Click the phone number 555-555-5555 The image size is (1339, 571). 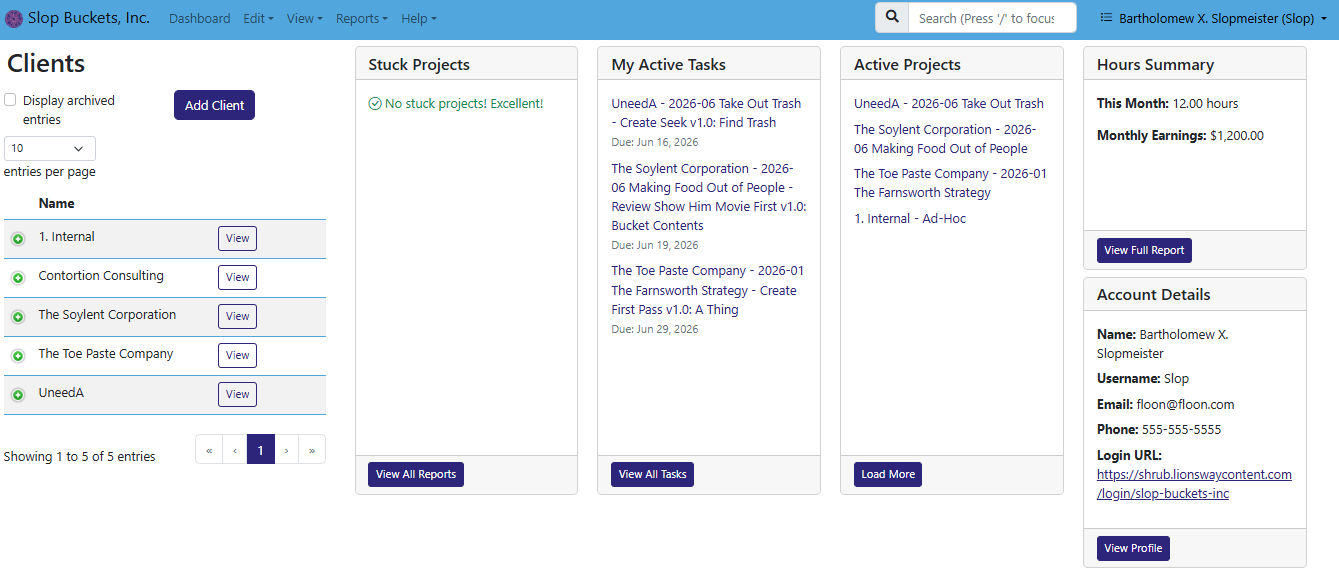click(1181, 429)
